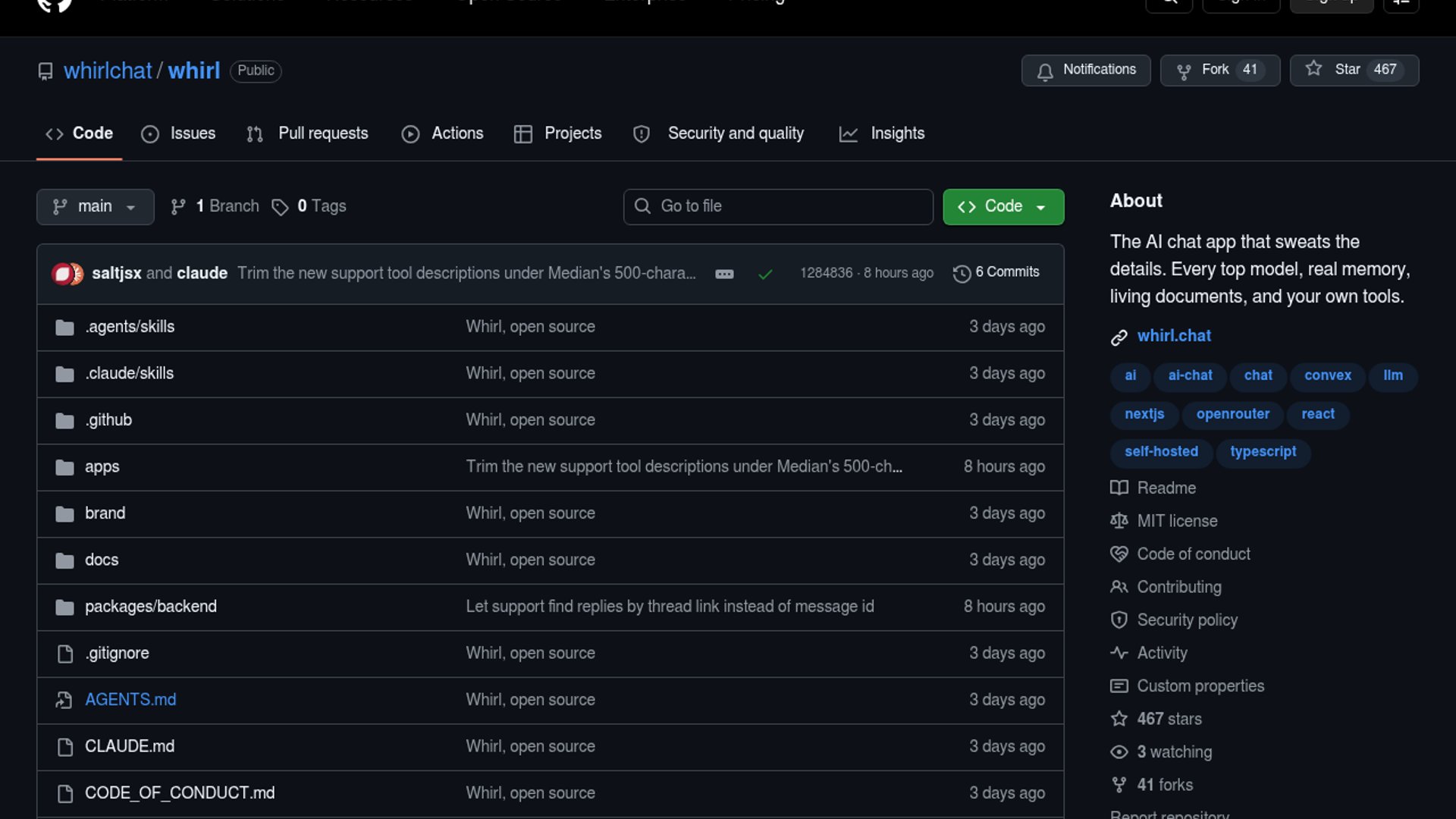Visit the whirl.chat website link
Screen dimensions: 1456x819
pos(1174,336)
